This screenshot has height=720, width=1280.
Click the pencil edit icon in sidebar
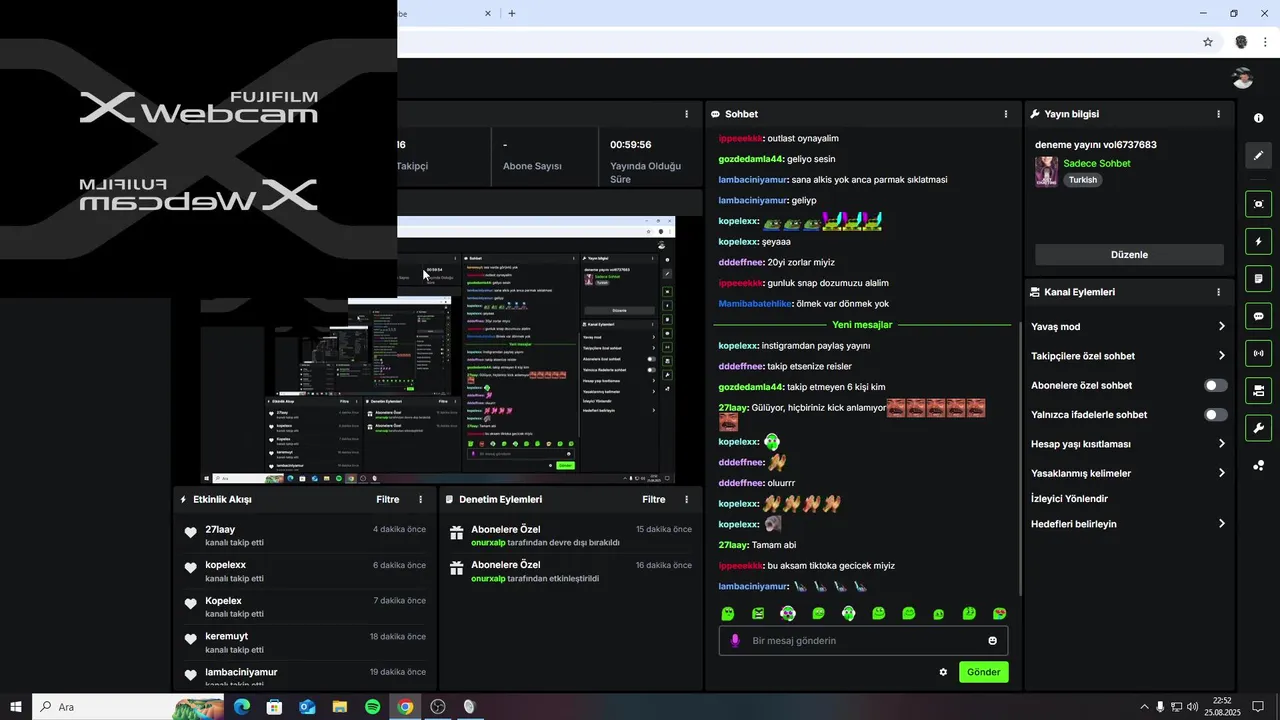(x=1258, y=155)
